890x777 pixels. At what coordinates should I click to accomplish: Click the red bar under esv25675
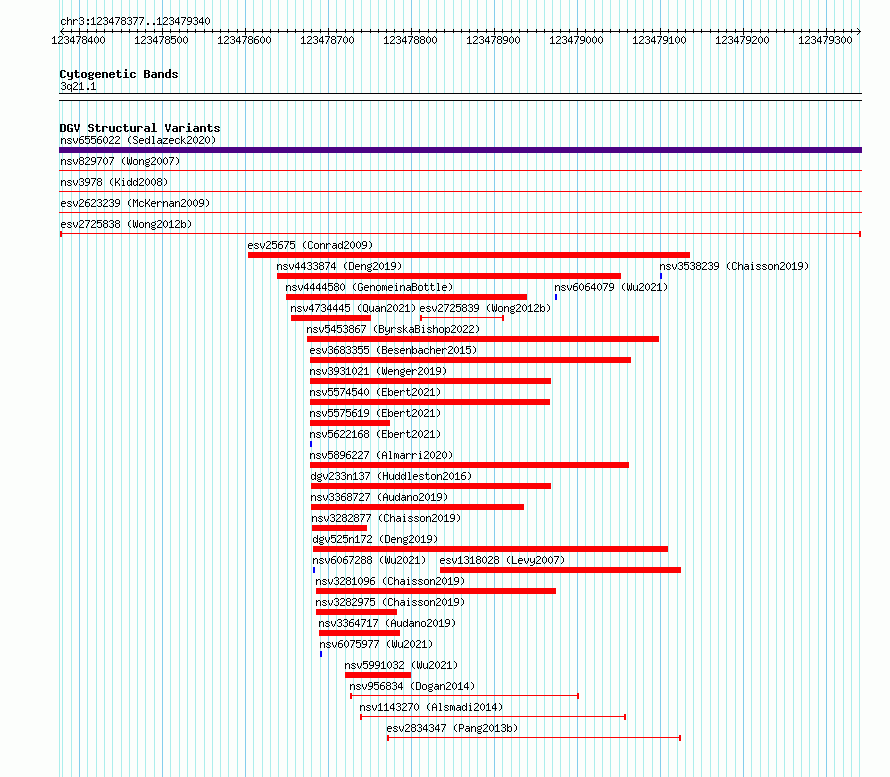click(469, 255)
